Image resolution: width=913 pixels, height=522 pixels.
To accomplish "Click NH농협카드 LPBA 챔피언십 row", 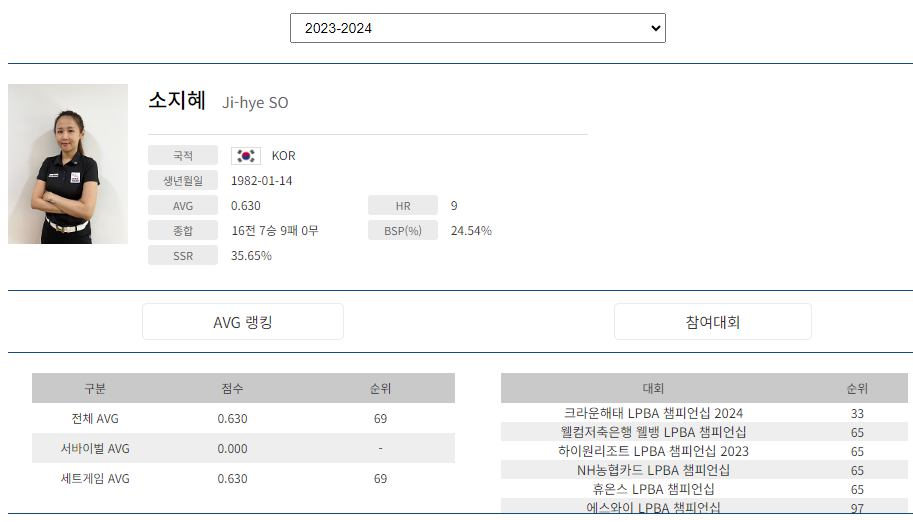I will 704,470.
